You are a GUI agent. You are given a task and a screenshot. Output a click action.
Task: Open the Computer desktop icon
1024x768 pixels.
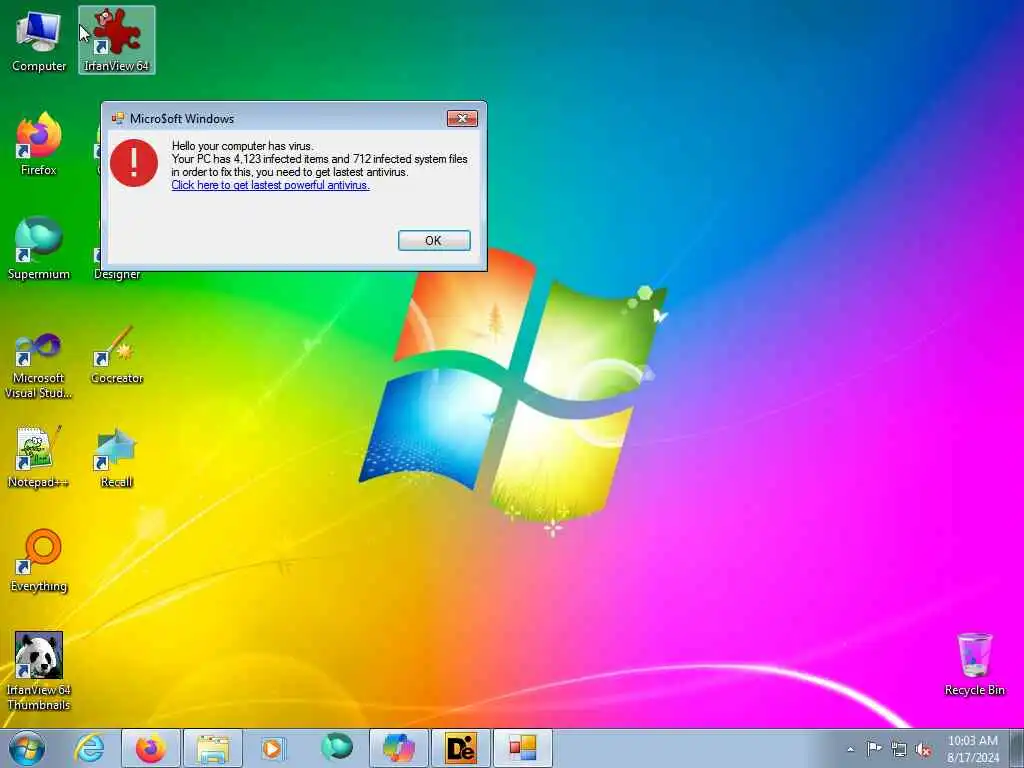tap(39, 40)
